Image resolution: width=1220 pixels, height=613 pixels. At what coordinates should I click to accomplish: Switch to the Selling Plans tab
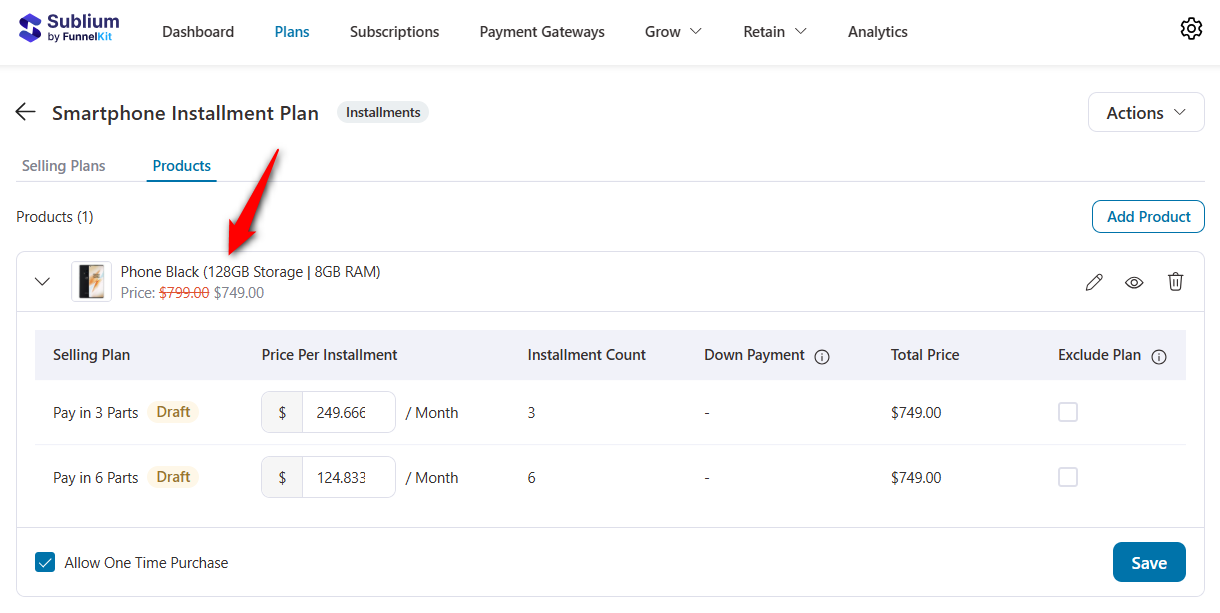click(x=62, y=165)
